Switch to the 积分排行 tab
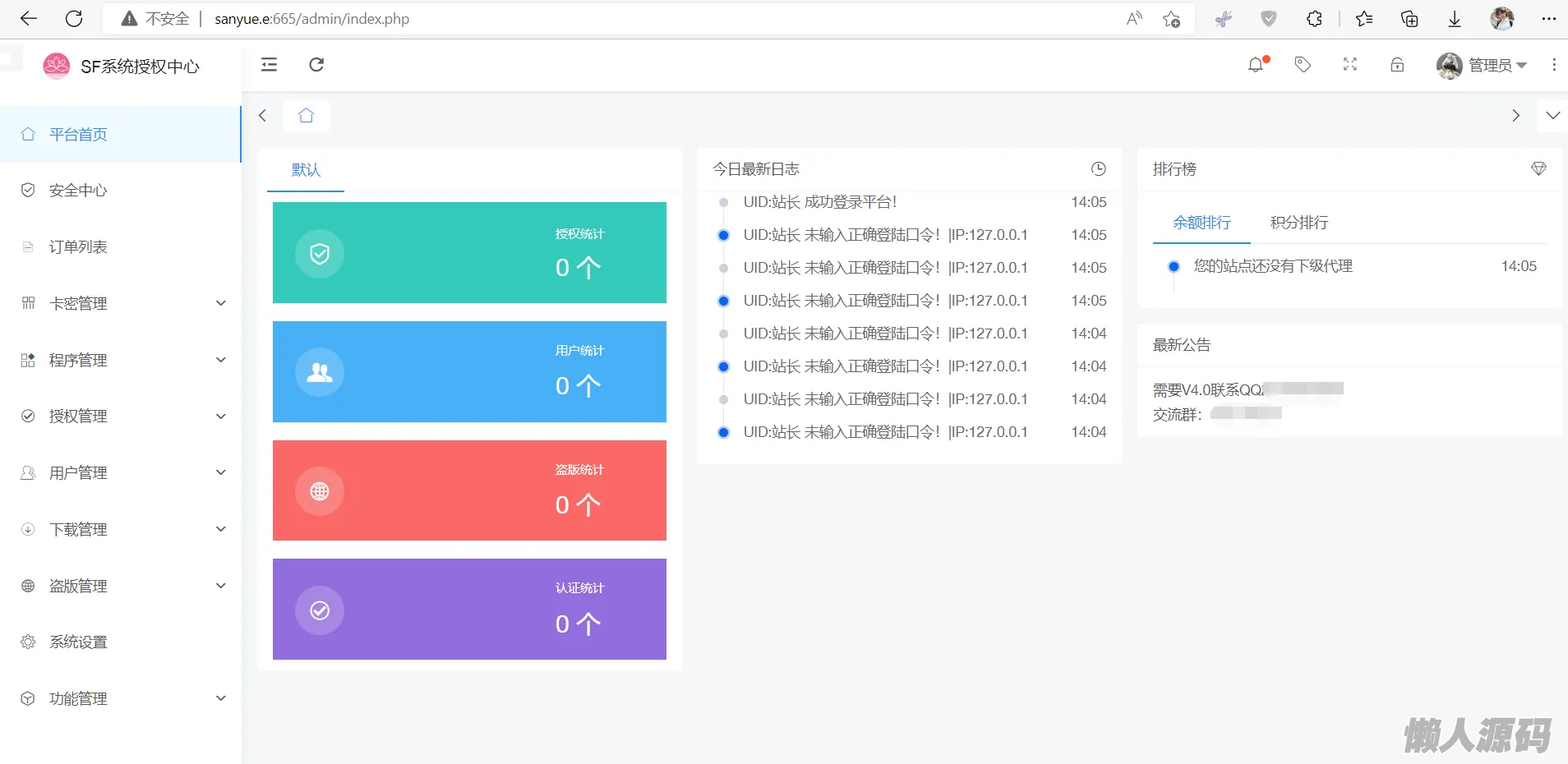The image size is (1568, 764). [1298, 223]
